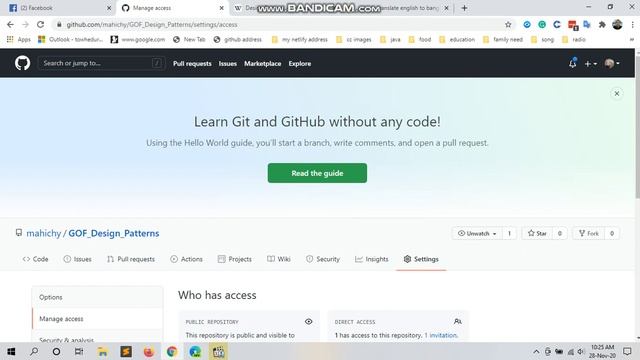This screenshot has width=640, height=360.
Task: Switch to the Projects tab
Action: [235, 259]
